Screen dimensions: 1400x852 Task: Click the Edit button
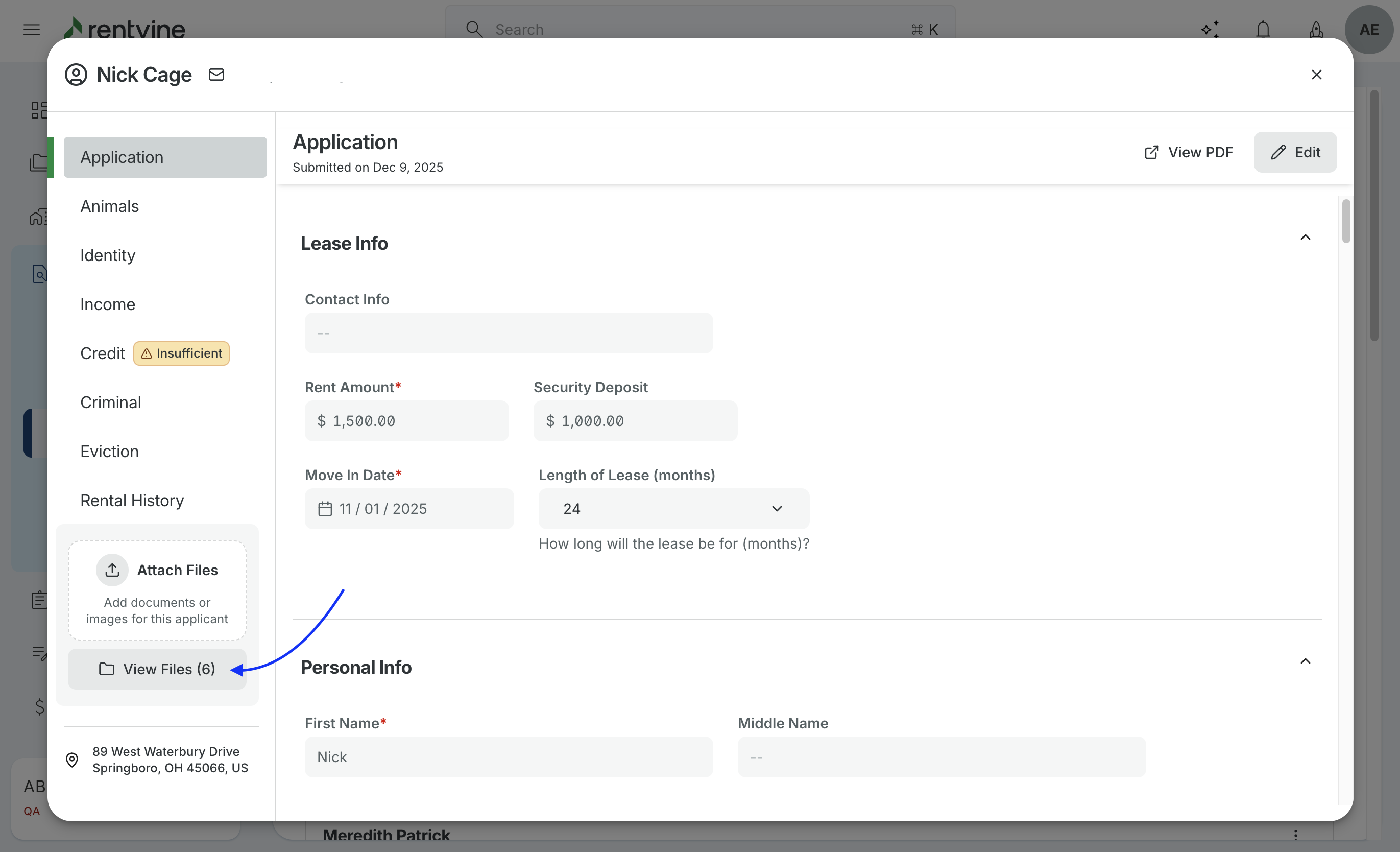tap(1295, 152)
